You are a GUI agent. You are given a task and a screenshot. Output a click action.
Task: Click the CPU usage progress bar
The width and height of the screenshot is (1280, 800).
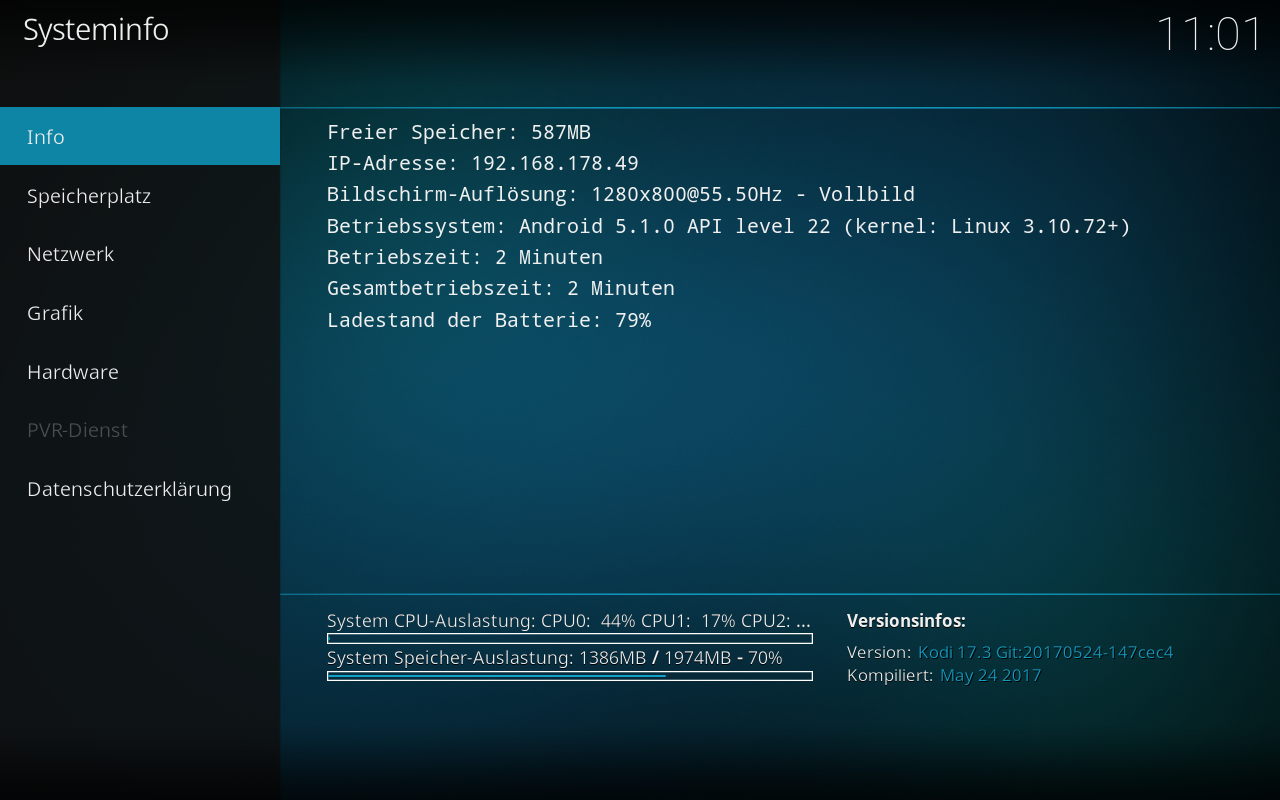(570, 638)
